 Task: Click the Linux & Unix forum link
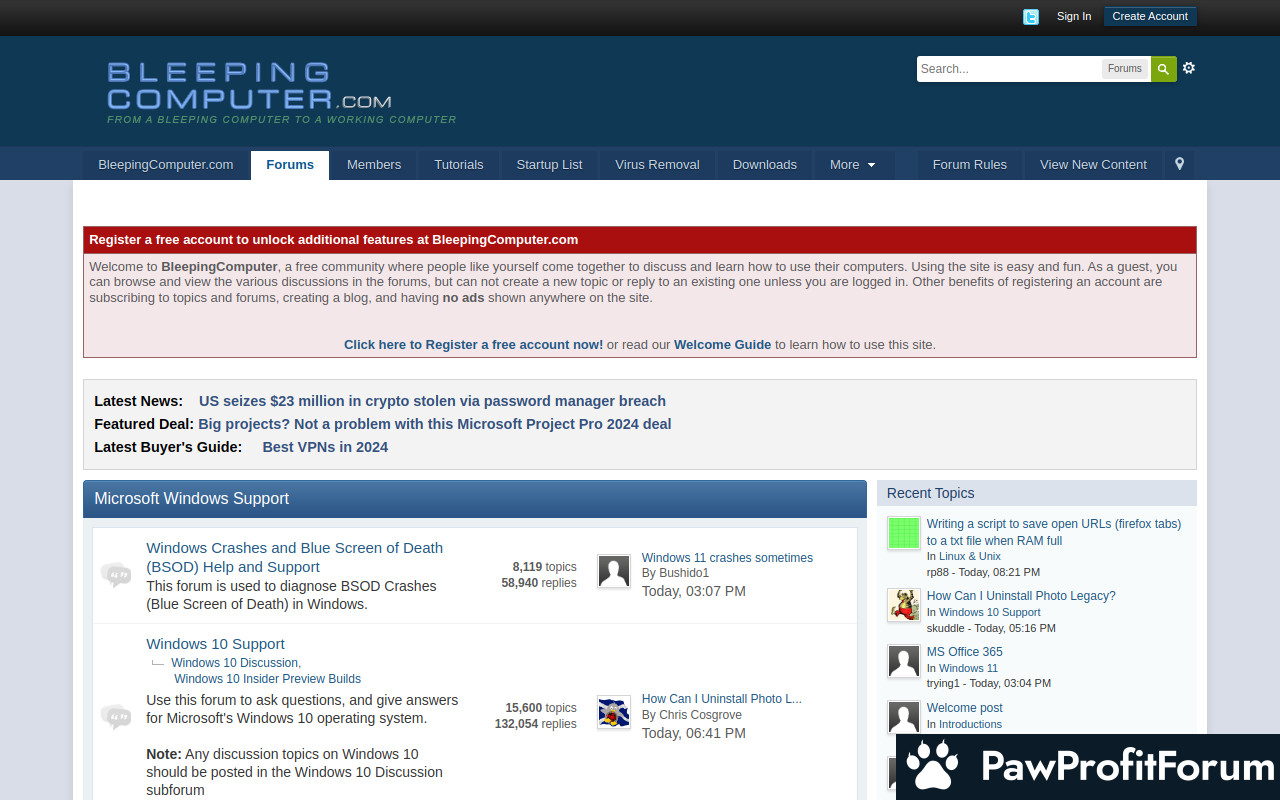pos(969,556)
